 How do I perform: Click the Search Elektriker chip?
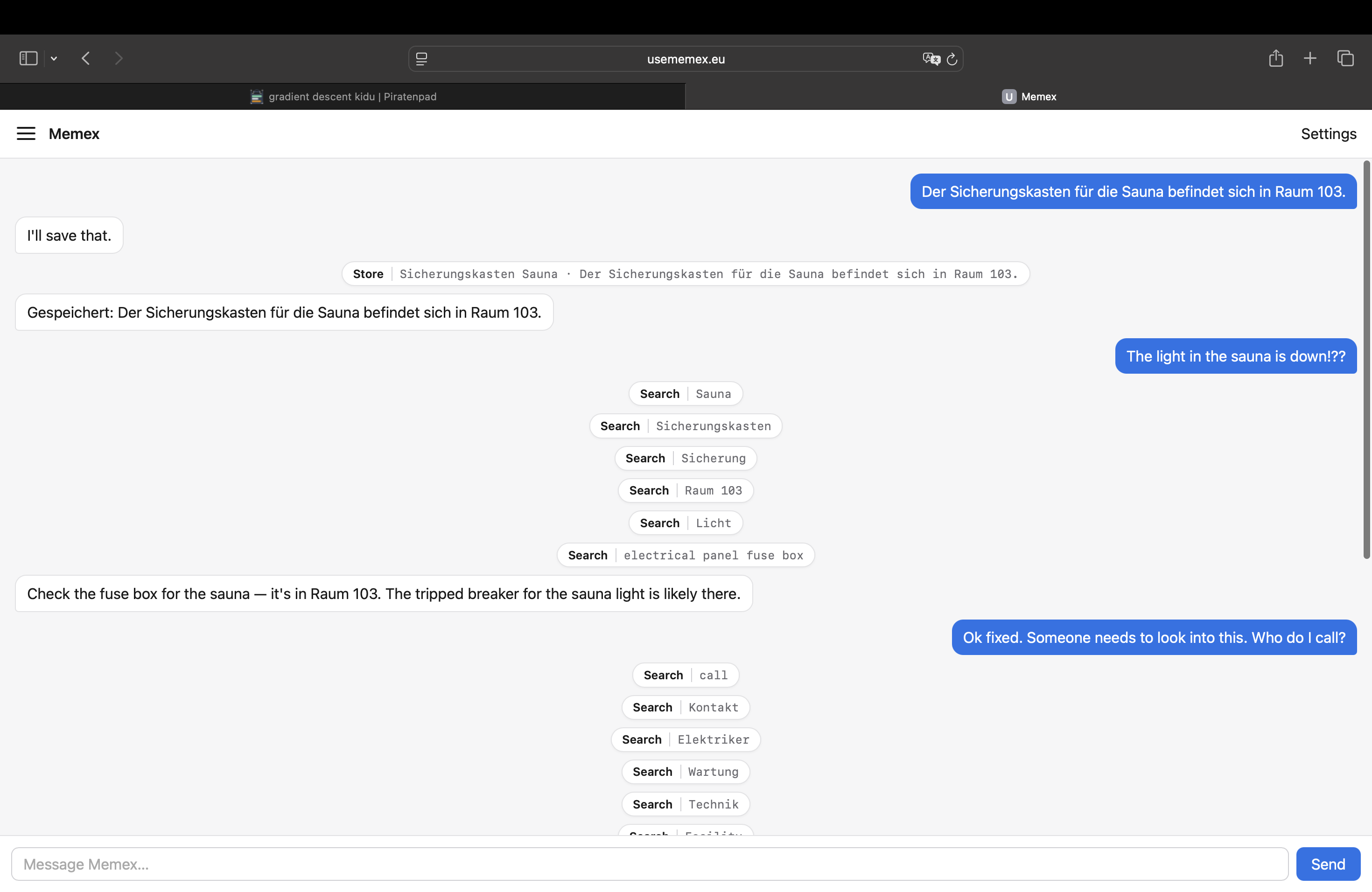click(686, 739)
